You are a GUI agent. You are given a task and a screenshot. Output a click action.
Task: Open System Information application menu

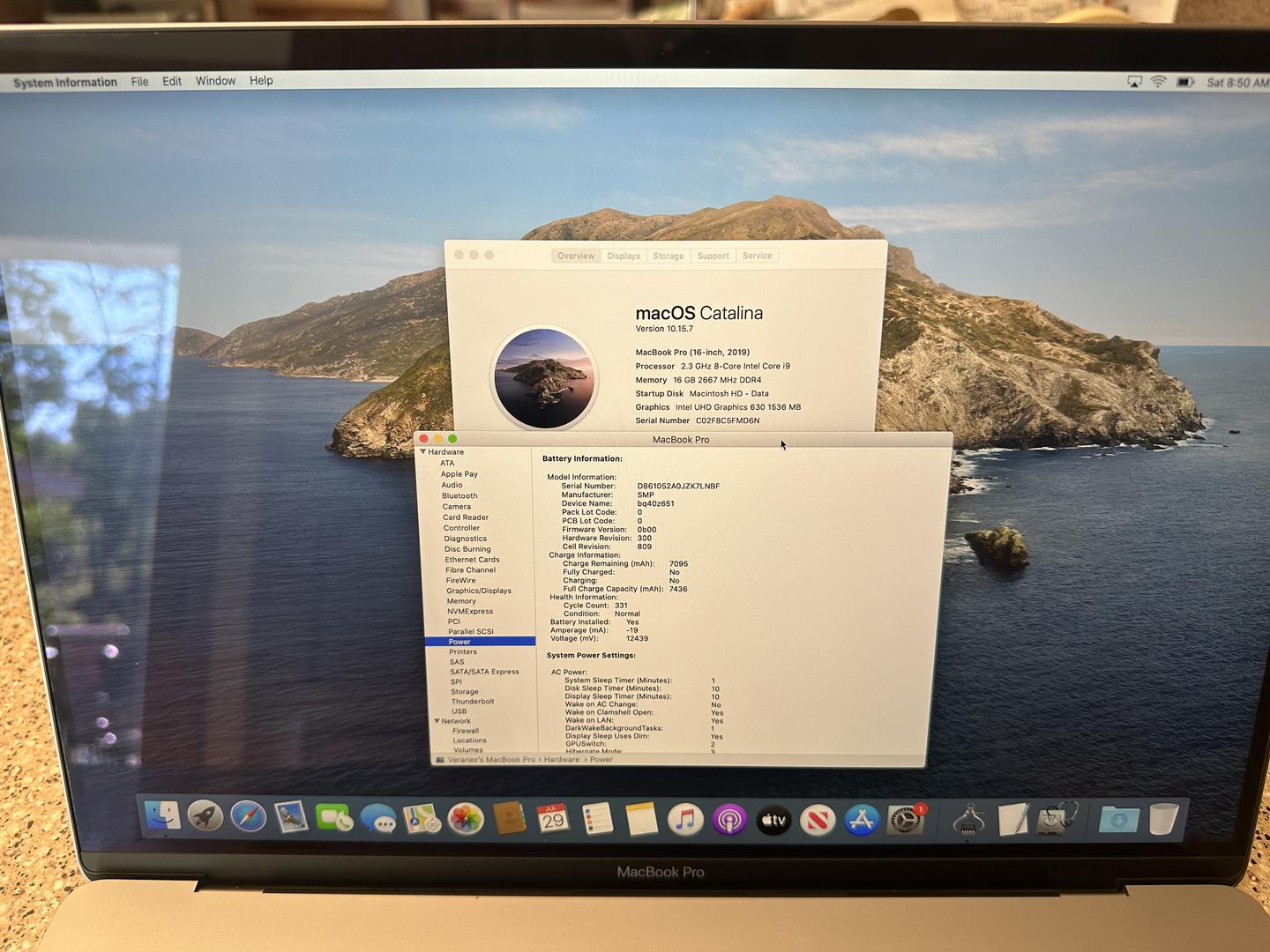[x=65, y=82]
